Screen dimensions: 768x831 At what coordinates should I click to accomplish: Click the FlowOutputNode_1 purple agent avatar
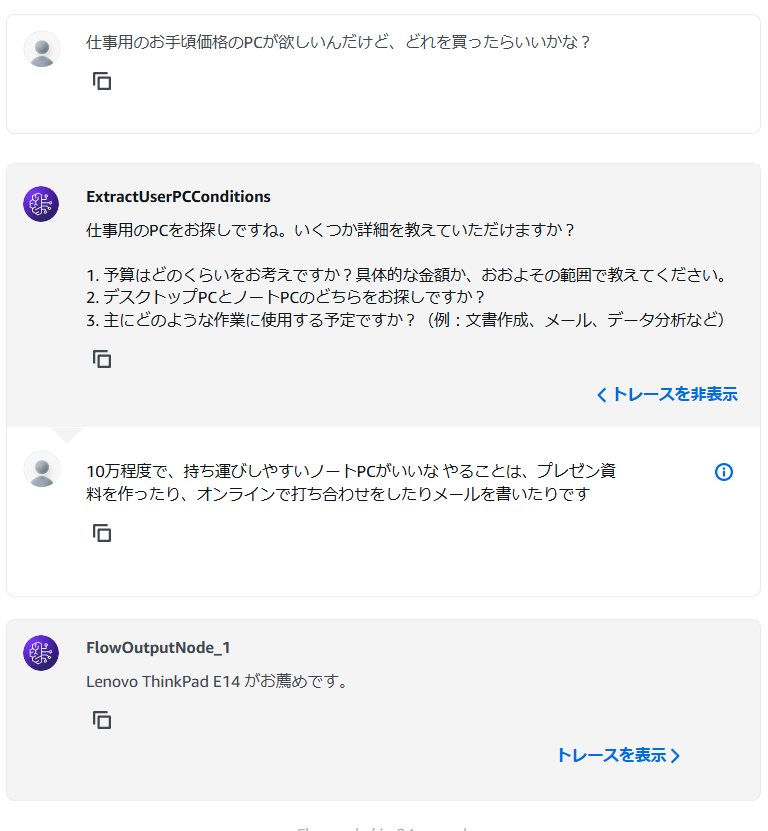coord(41,653)
